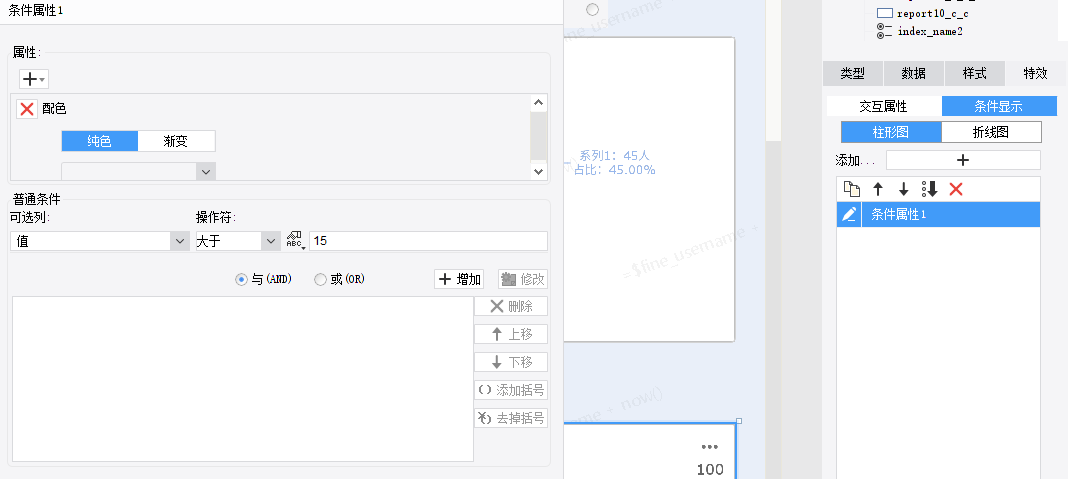Select the 折线图 chart toggle
This screenshot has height=479, width=1068.
[991, 132]
